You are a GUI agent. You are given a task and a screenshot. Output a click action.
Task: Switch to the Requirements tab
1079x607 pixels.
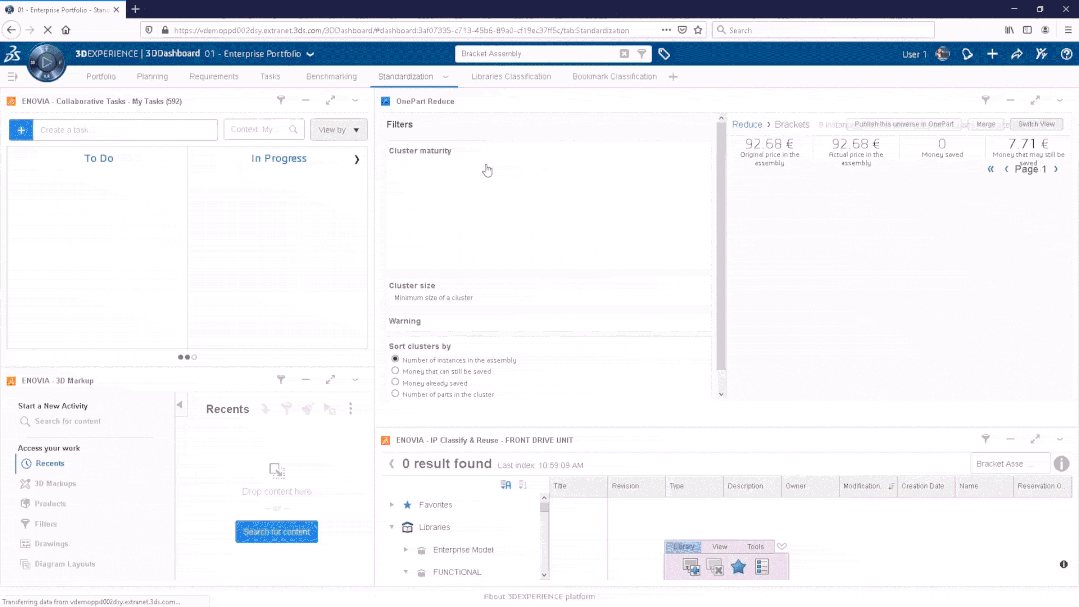pos(214,76)
